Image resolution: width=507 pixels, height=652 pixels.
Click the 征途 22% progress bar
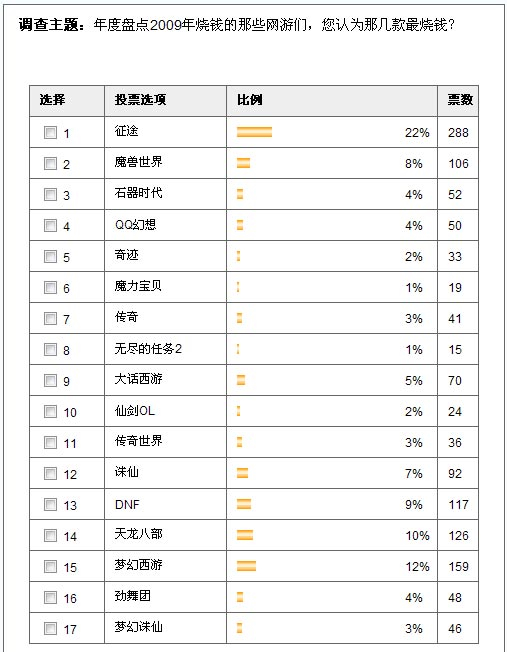click(x=254, y=132)
